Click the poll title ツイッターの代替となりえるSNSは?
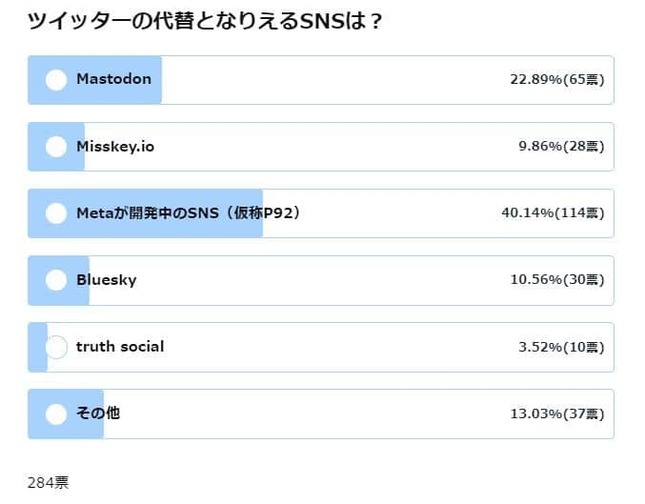Image resolution: width=645 pixels, height=504 pixels. [205, 22]
